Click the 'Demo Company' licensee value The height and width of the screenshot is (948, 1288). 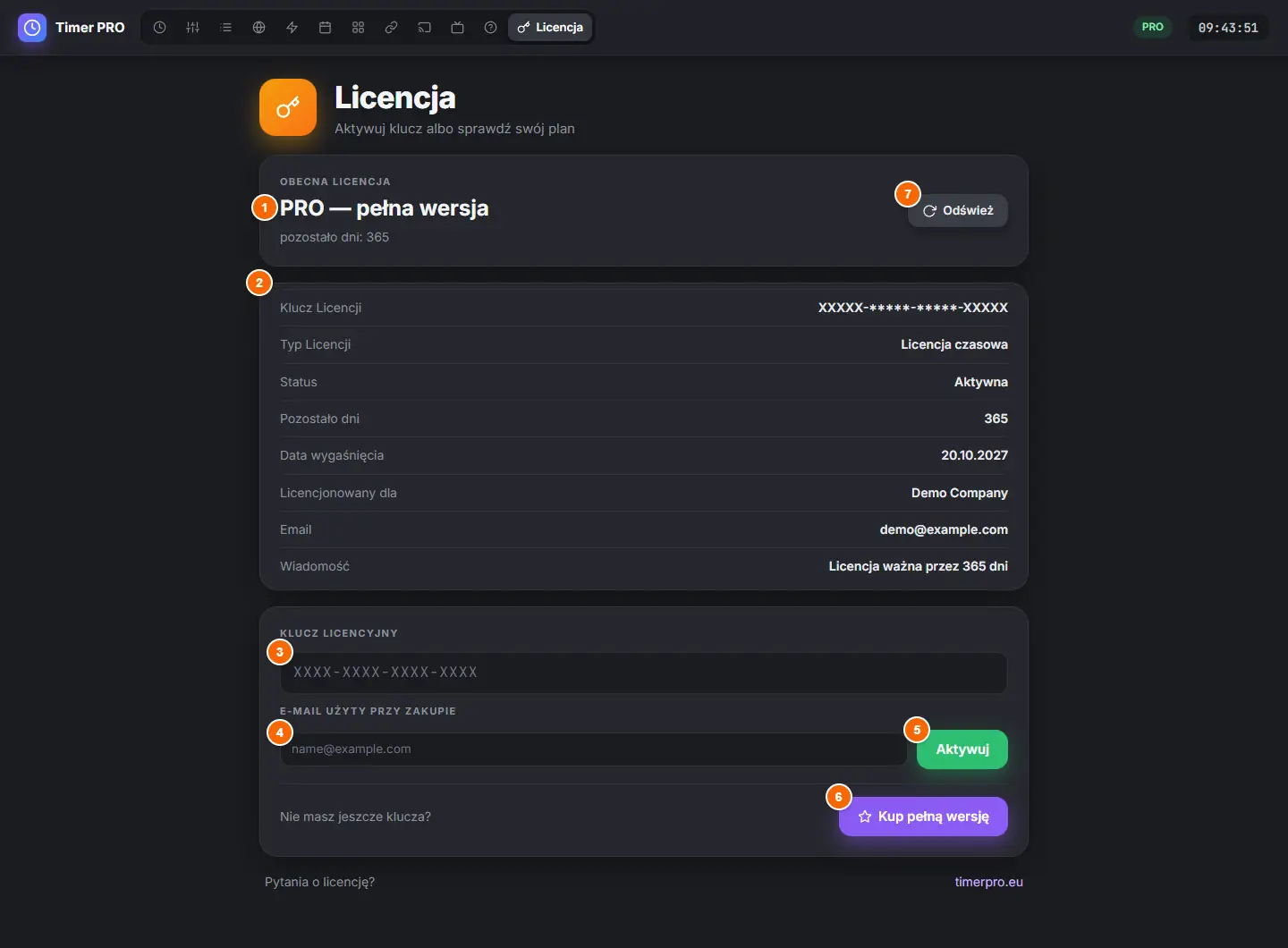pyautogui.click(x=960, y=493)
